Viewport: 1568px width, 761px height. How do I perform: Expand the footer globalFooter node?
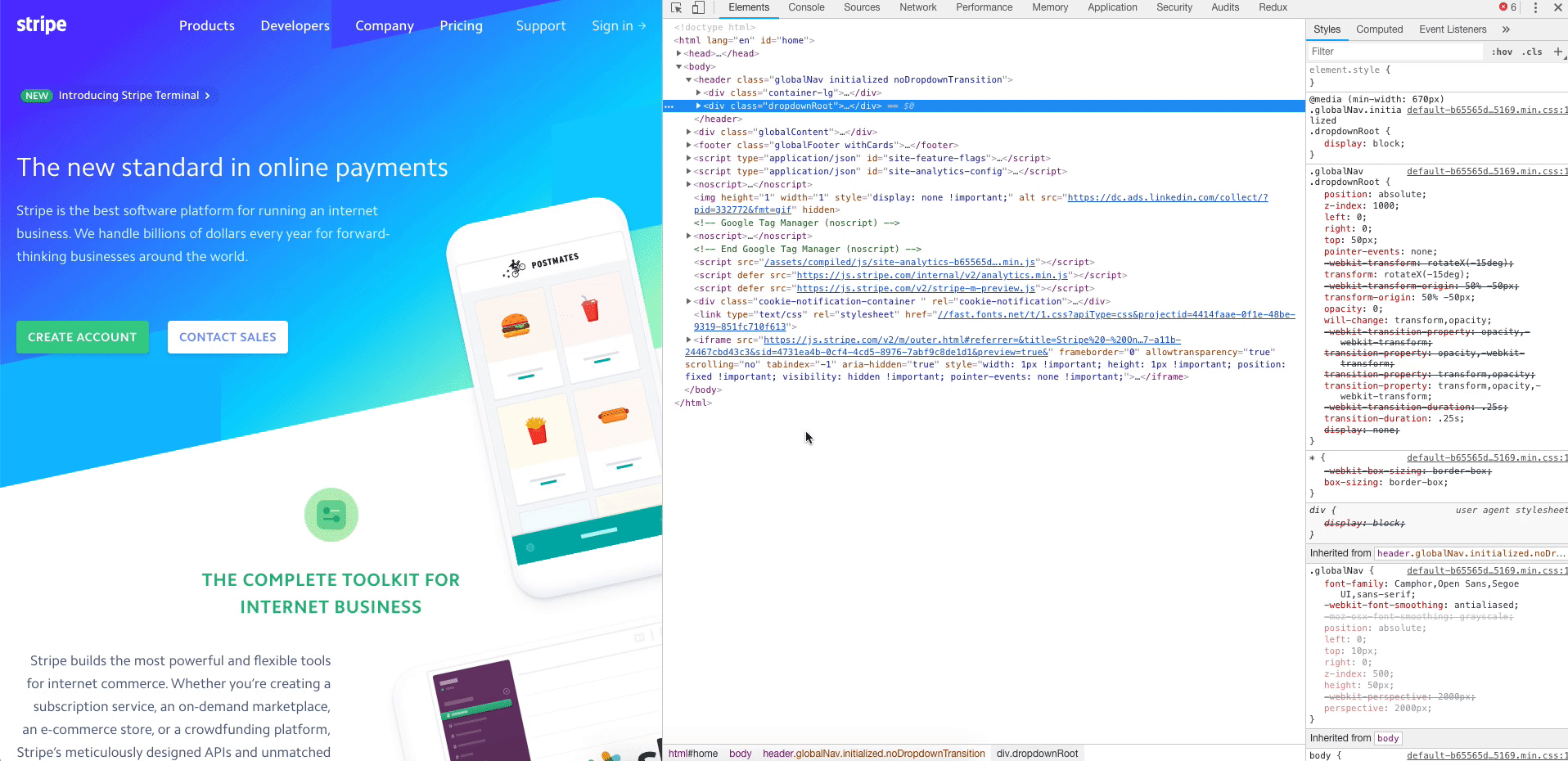pos(688,145)
